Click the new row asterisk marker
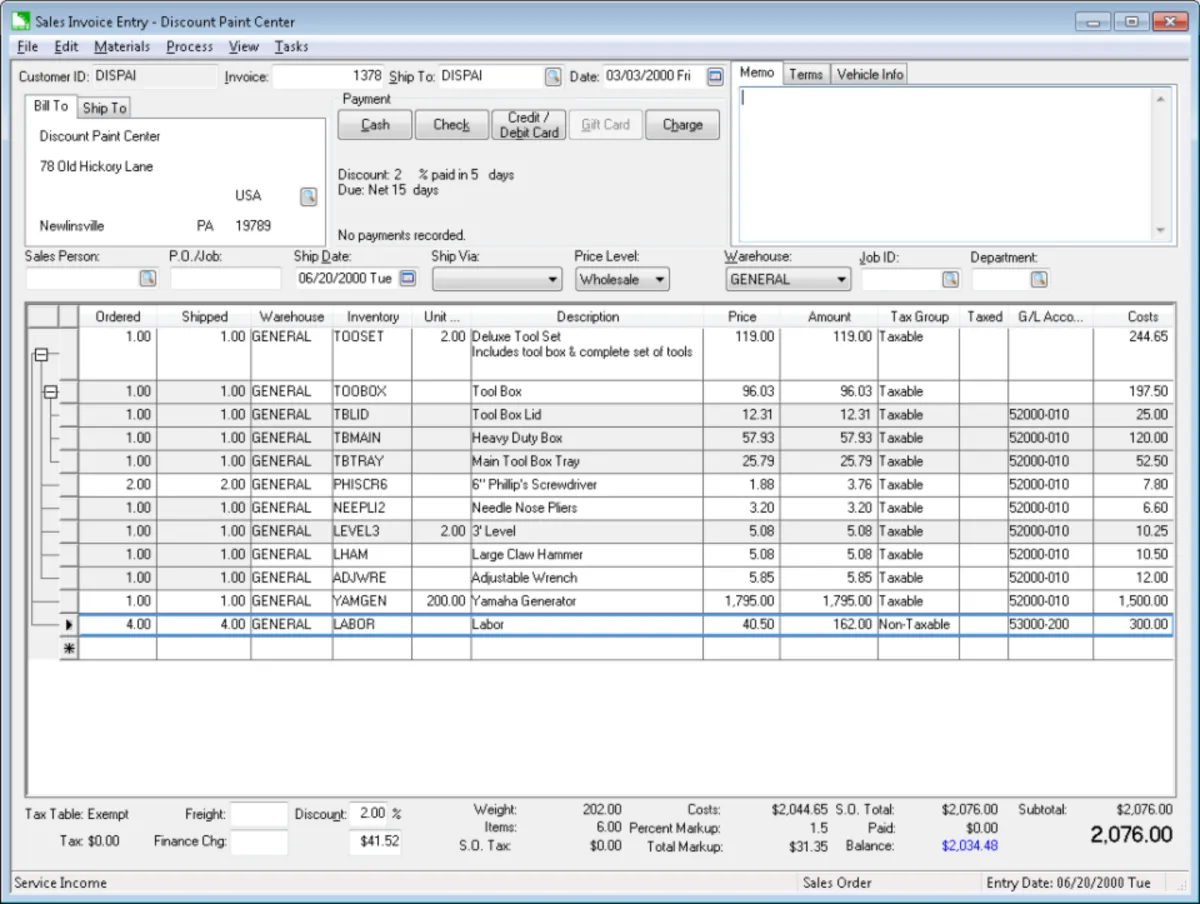The height and width of the screenshot is (904, 1200). click(68, 648)
